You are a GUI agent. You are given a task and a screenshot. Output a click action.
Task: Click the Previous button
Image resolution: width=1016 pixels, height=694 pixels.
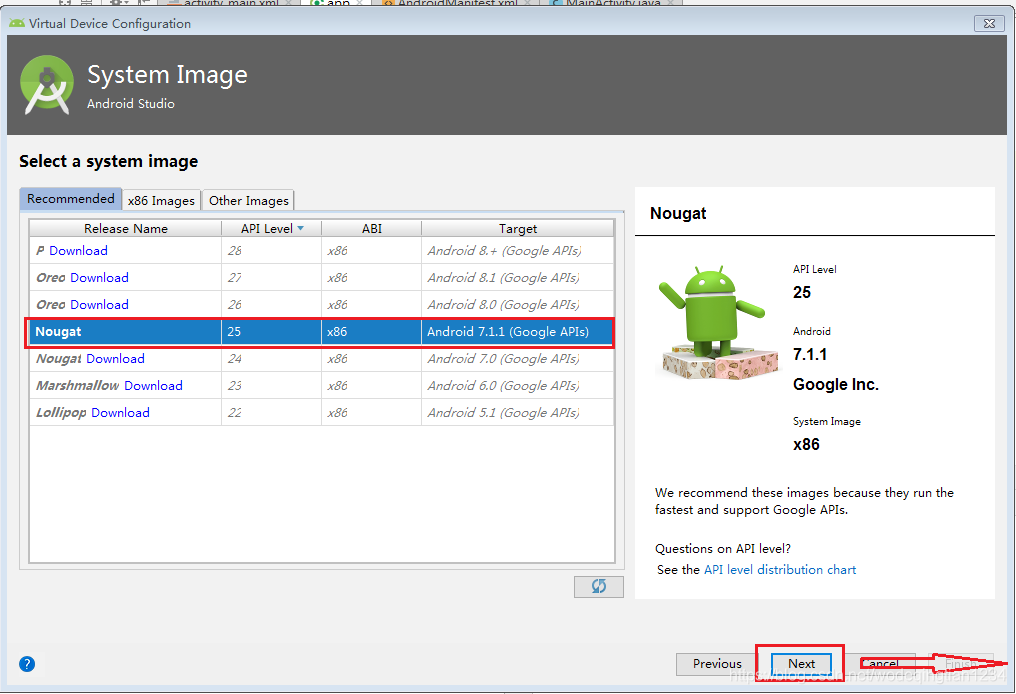point(717,664)
